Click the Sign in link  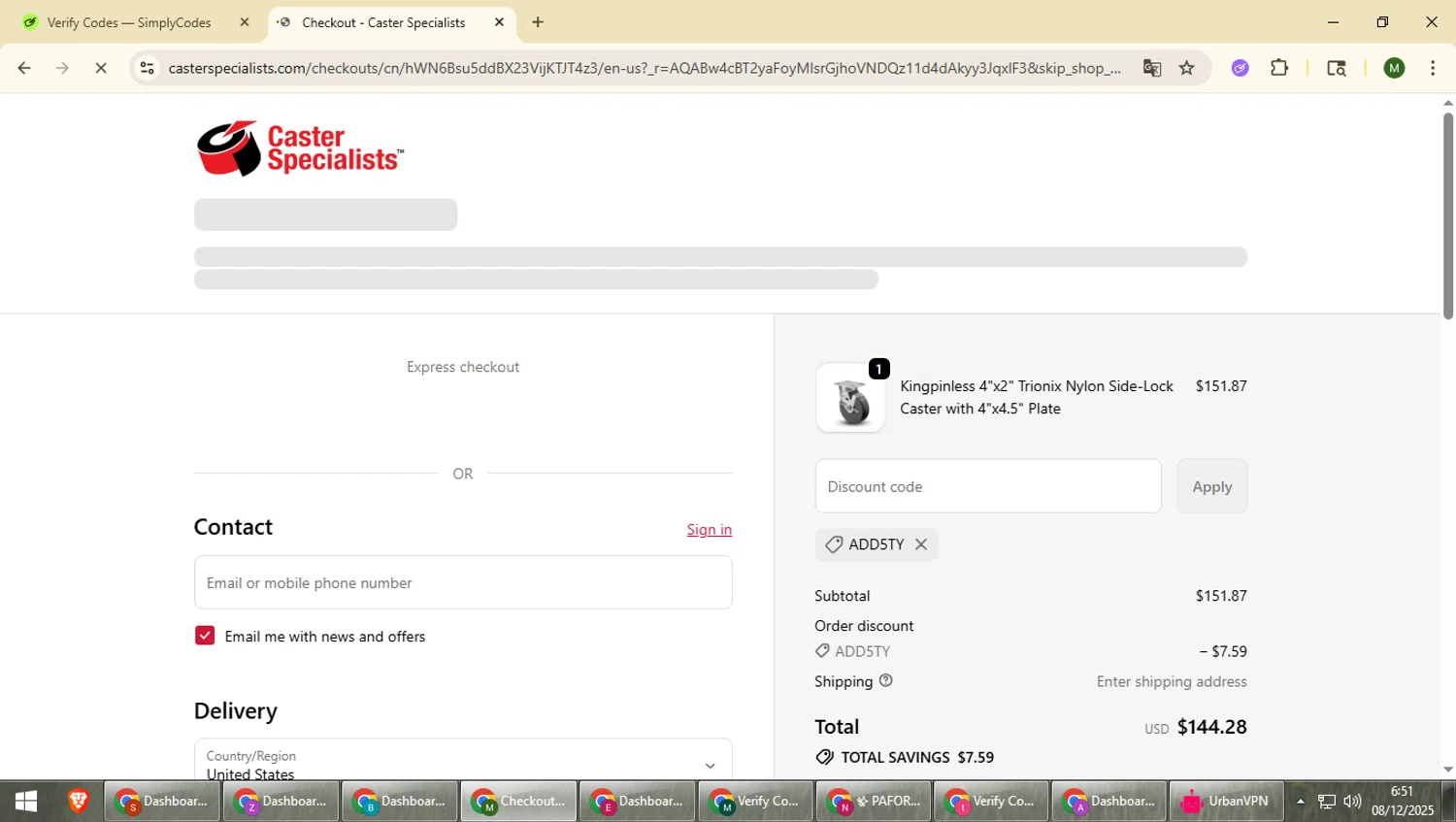[710, 529]
